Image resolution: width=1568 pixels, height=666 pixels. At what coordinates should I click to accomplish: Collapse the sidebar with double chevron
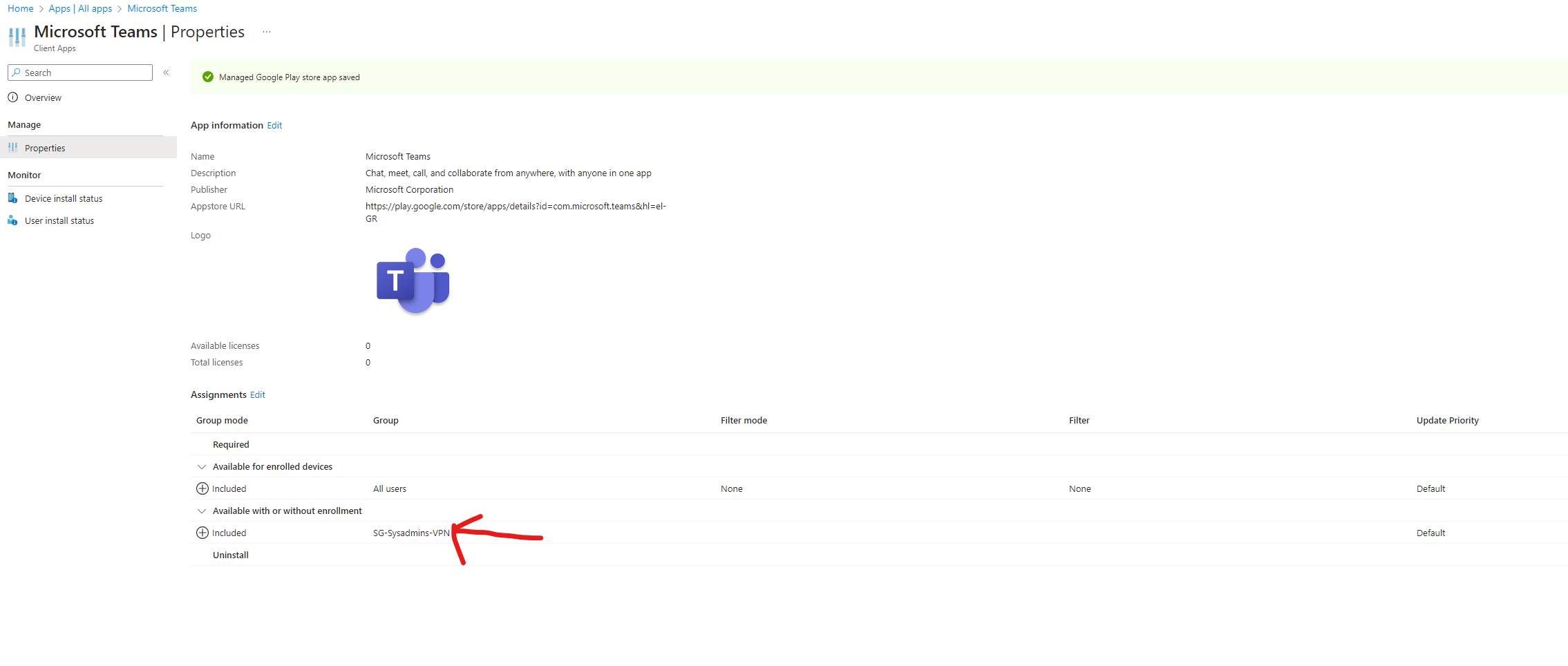point(166,73)
